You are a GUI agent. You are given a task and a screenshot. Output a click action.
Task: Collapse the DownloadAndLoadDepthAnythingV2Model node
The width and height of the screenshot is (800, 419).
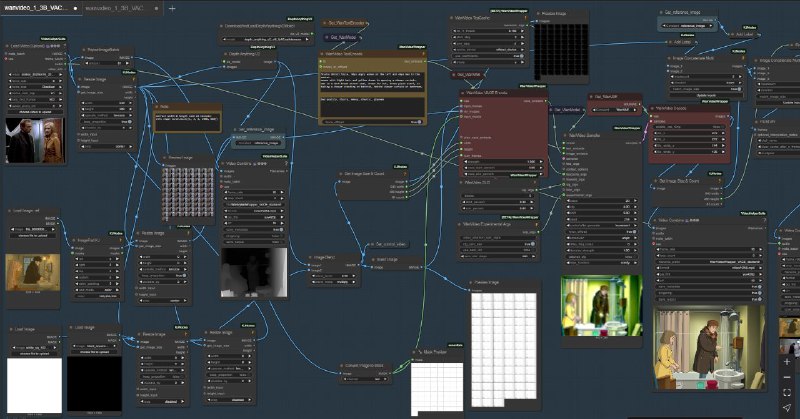click(222, 26)
